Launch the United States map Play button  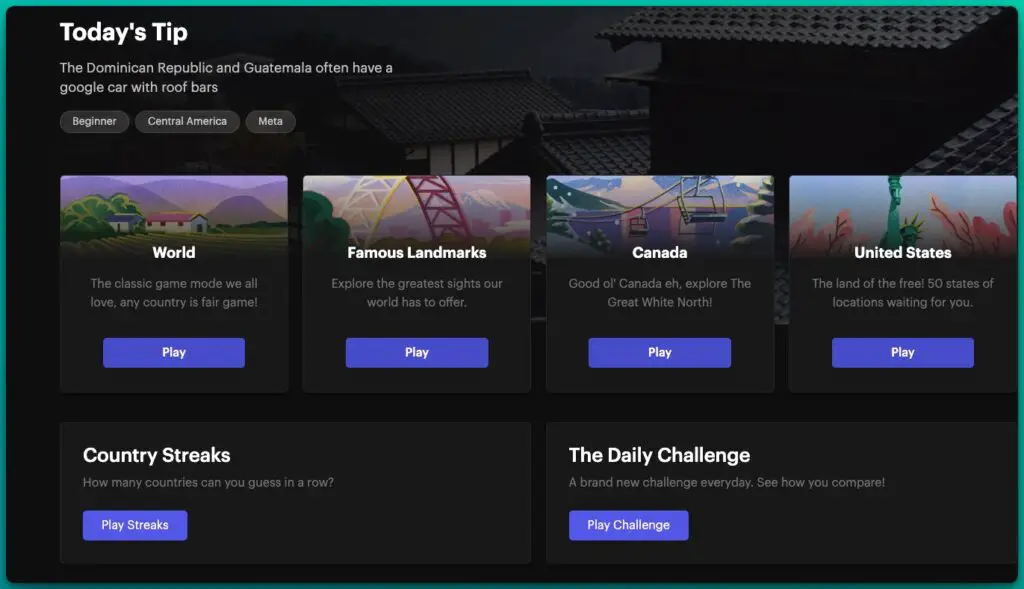(x=902, y=352)
